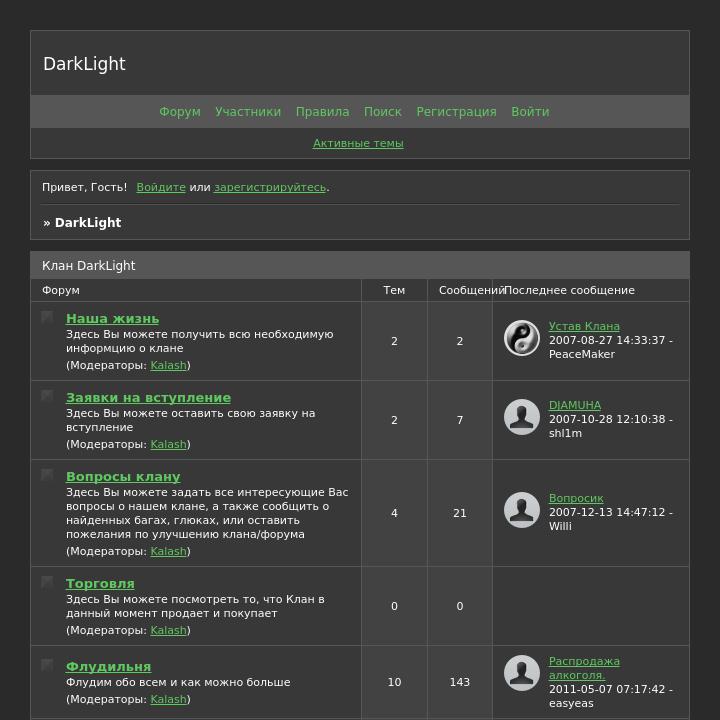Click the » DarkLight breadcrumb
This screenshot has height=720, width=720.
tap(82, 223)
